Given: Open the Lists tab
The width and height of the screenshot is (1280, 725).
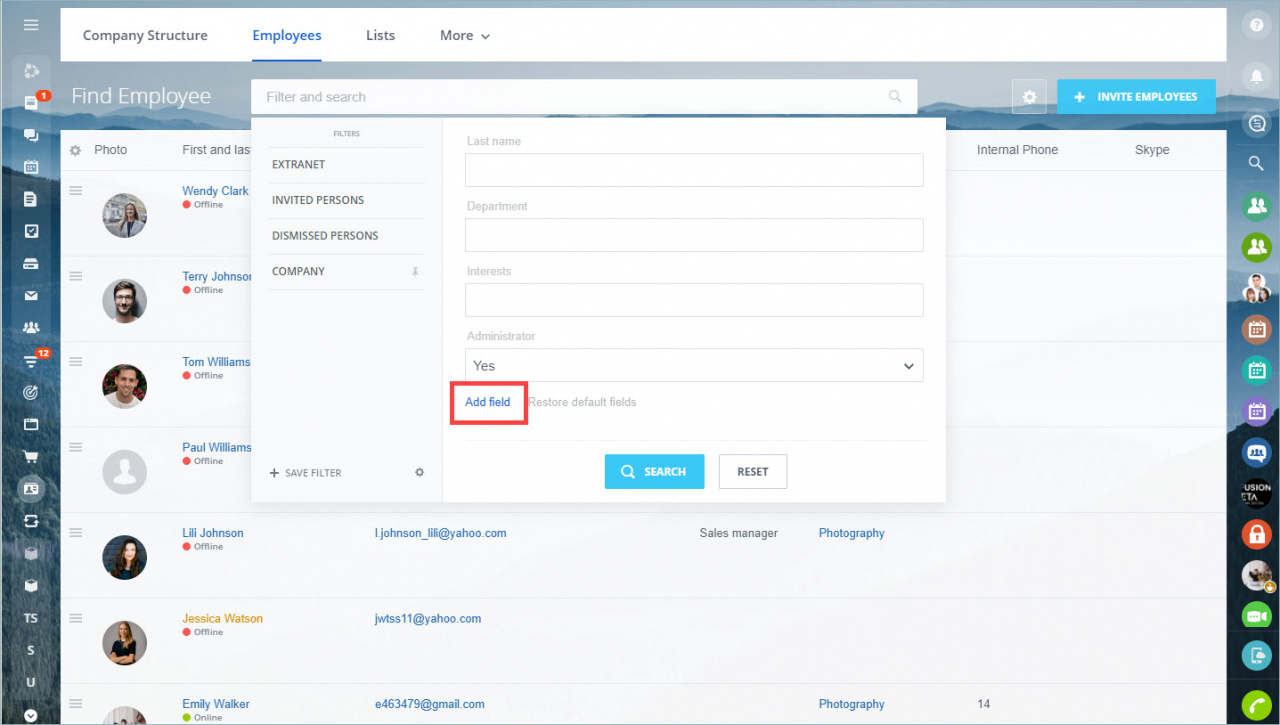Looking at the screenshot, I should click(380, 35).
